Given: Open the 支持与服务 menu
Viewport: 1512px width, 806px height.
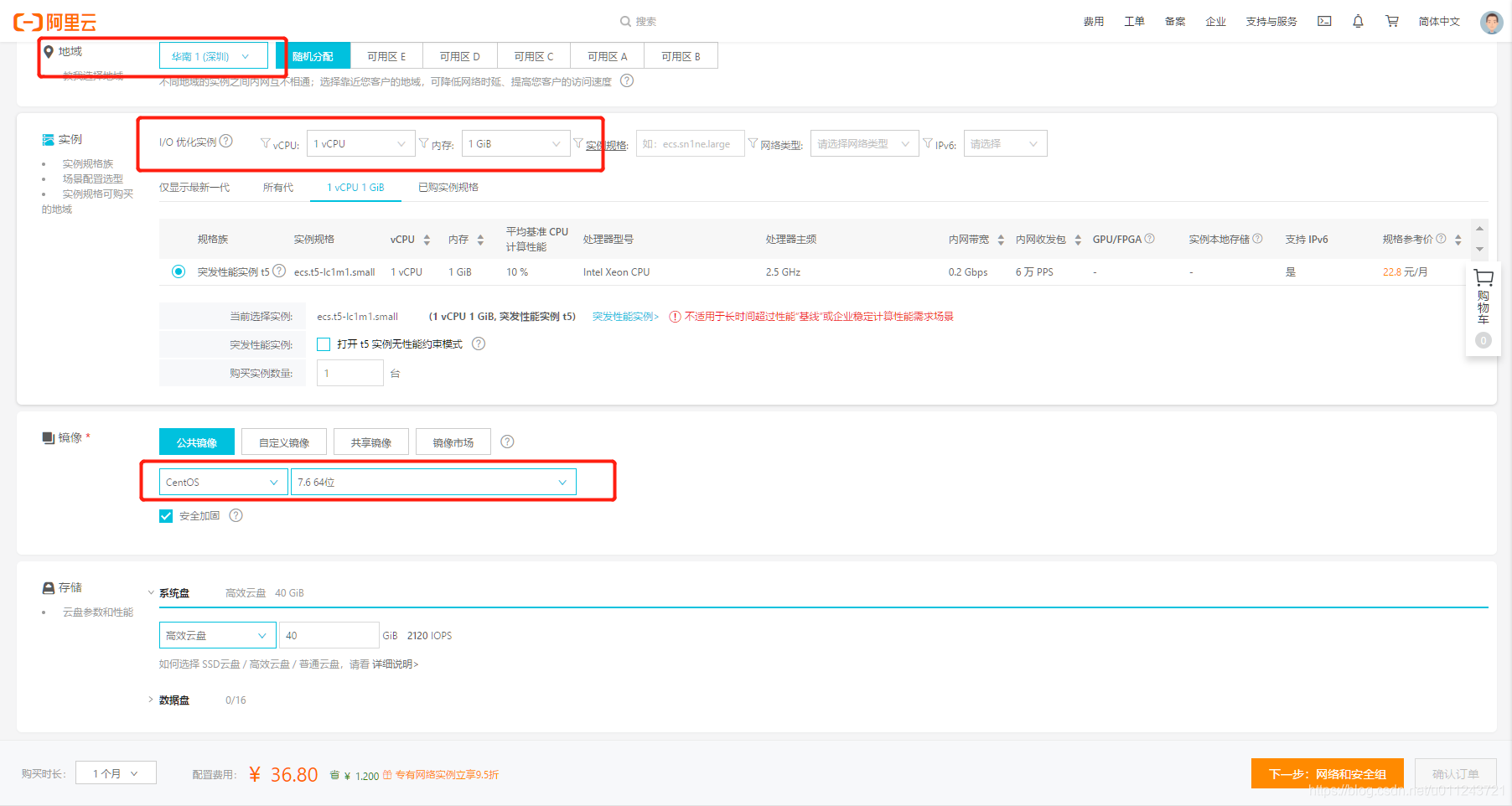Looking at the screenshot, I should coord(1271,21).
